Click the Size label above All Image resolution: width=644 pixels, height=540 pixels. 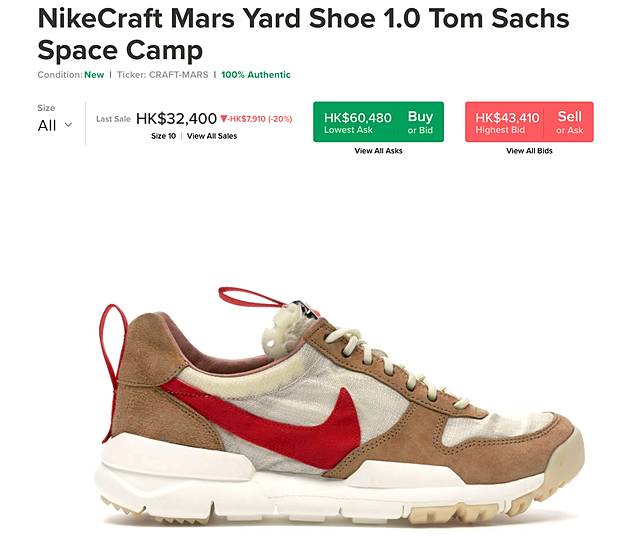(x=46, y=108)
